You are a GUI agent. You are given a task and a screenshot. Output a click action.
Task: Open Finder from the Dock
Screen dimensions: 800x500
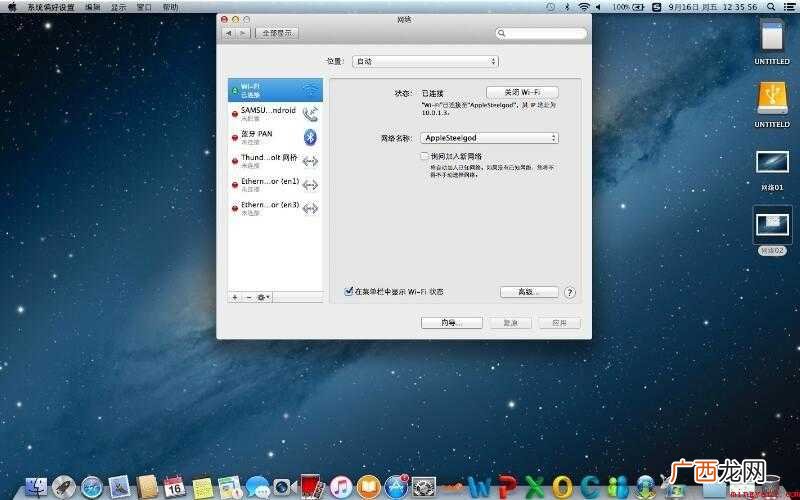(x=37, y=487)
